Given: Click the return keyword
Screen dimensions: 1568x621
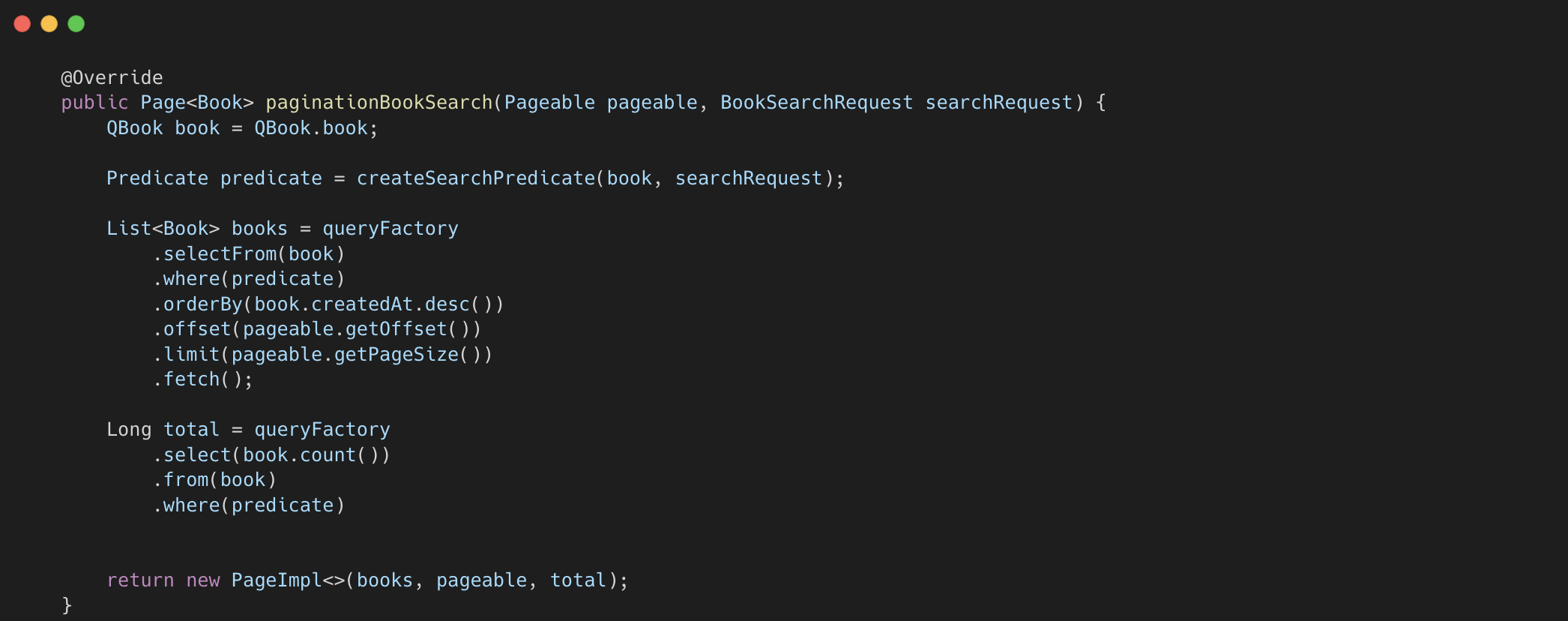Looking at the screenshot, I should 140,580.
